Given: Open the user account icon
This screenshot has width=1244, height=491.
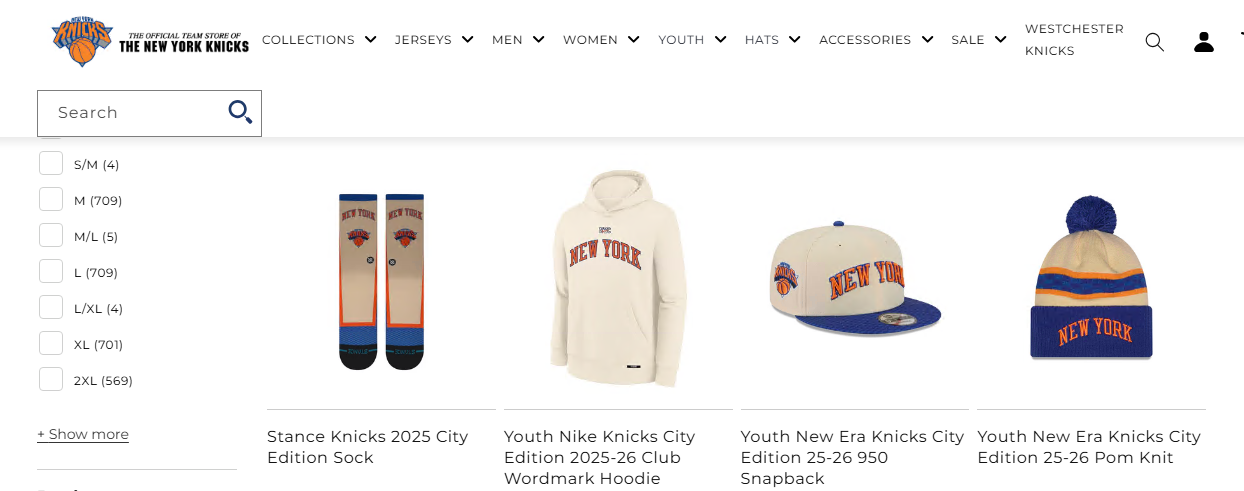Looking at the screenshot, I should tap(1204, 41).
